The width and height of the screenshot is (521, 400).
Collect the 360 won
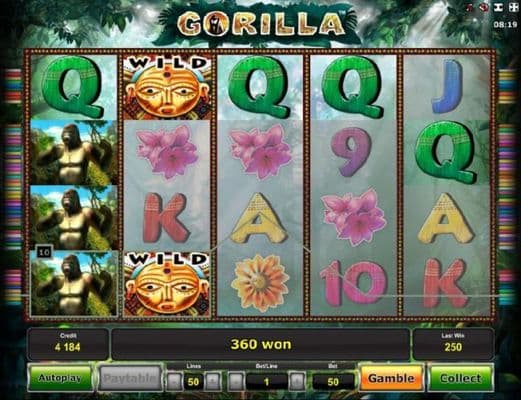pyautogui.click(x=461, y=378)
